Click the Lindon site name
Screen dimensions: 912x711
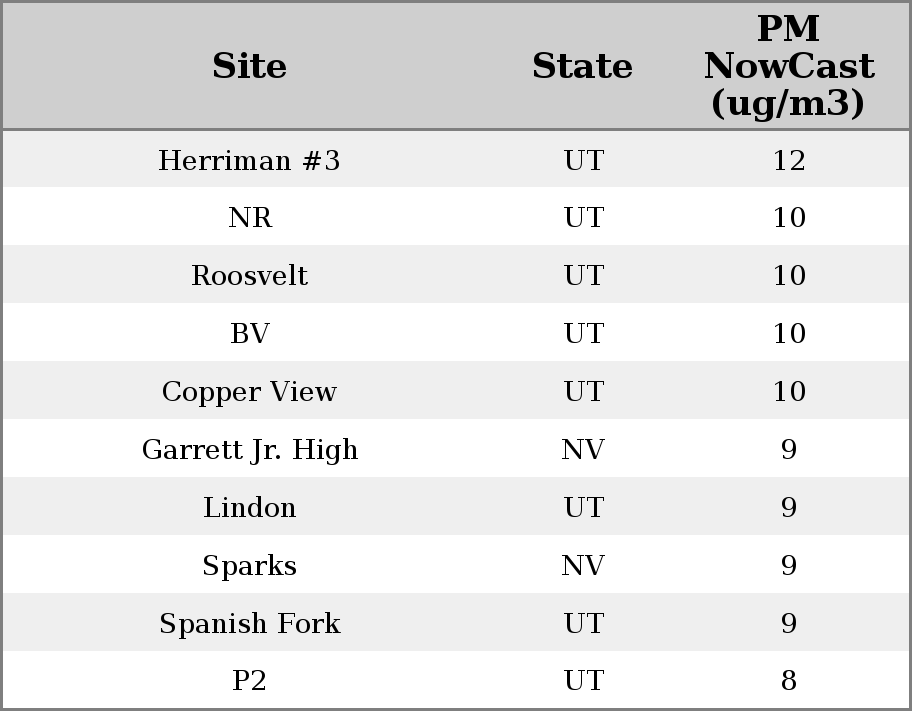[x=249, y=508]
